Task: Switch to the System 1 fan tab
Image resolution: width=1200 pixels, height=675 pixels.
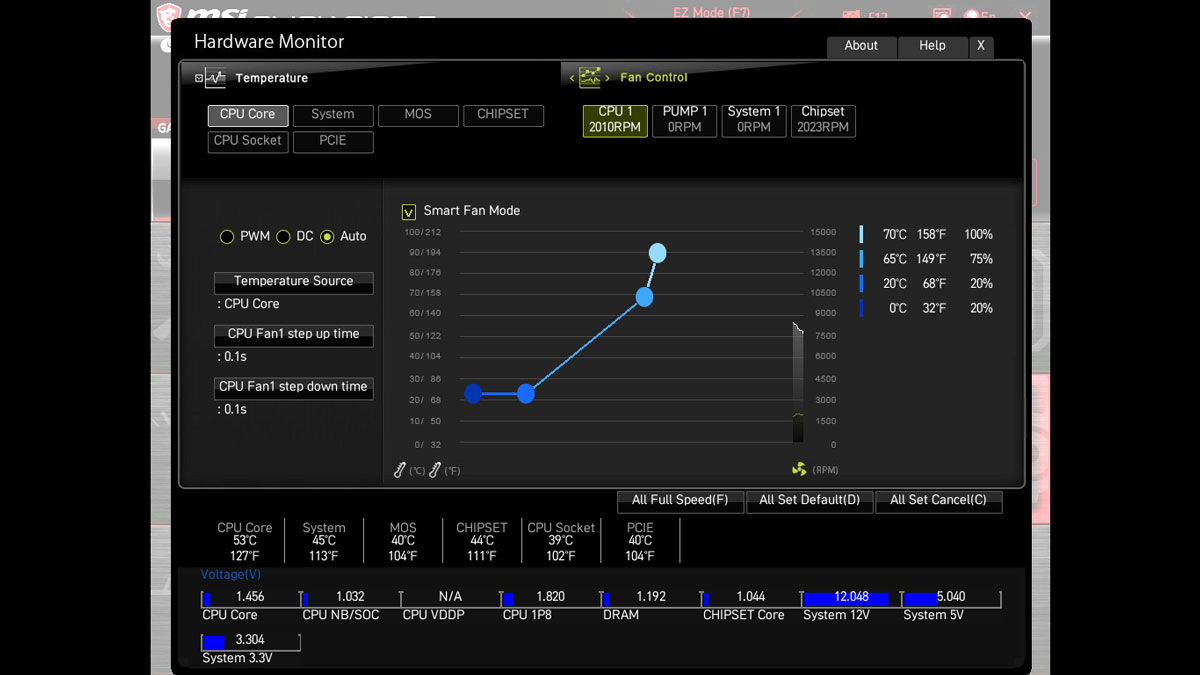Action: (x=754, y=120)
